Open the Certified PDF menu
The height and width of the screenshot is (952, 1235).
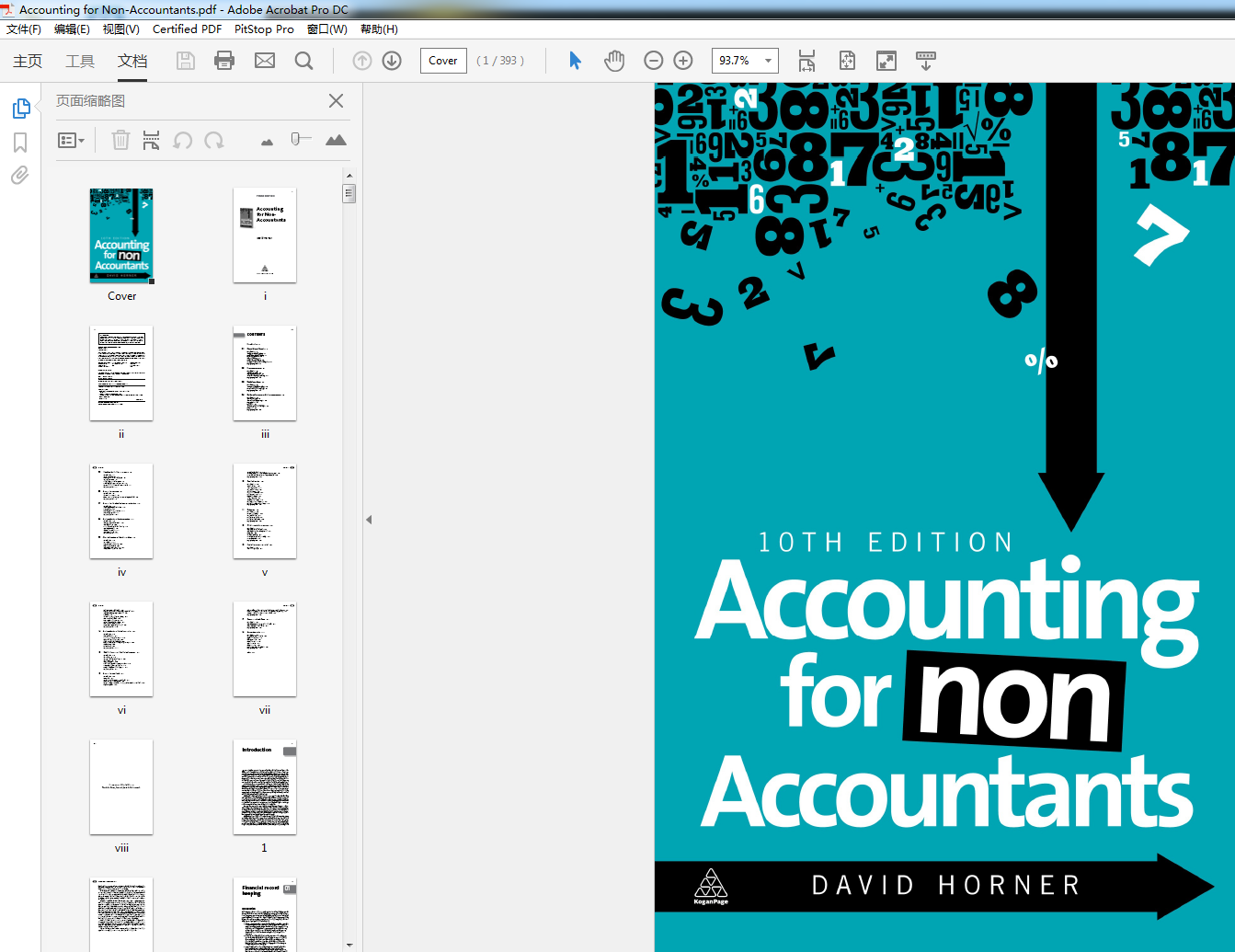point(187,29)
